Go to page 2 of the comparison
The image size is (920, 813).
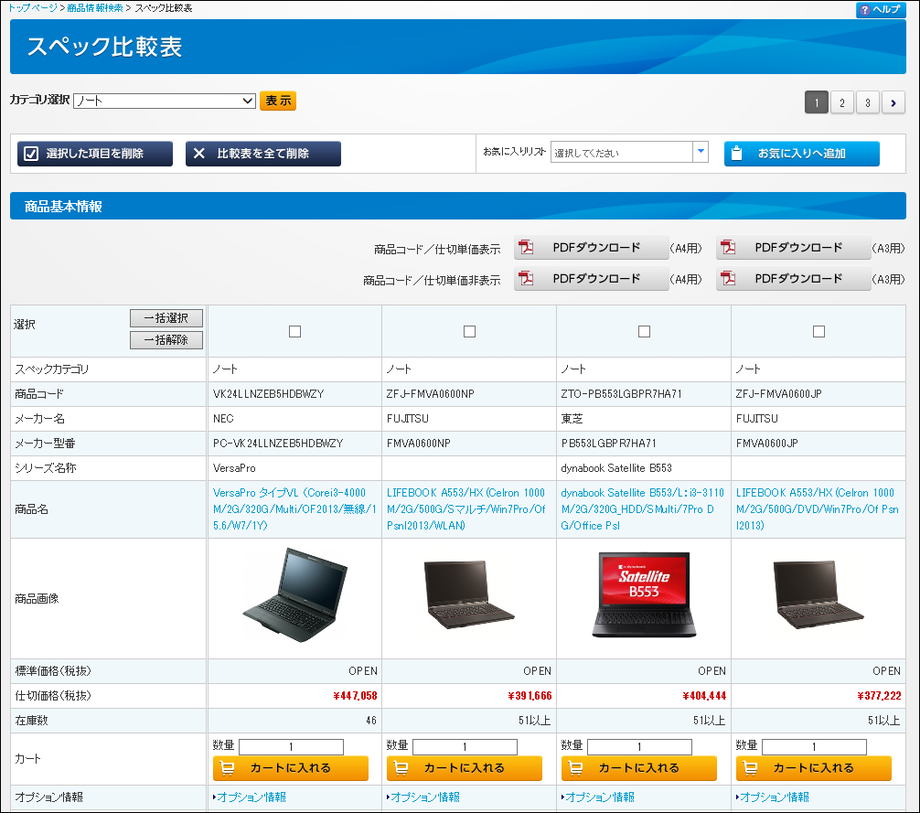pos(842,102)
